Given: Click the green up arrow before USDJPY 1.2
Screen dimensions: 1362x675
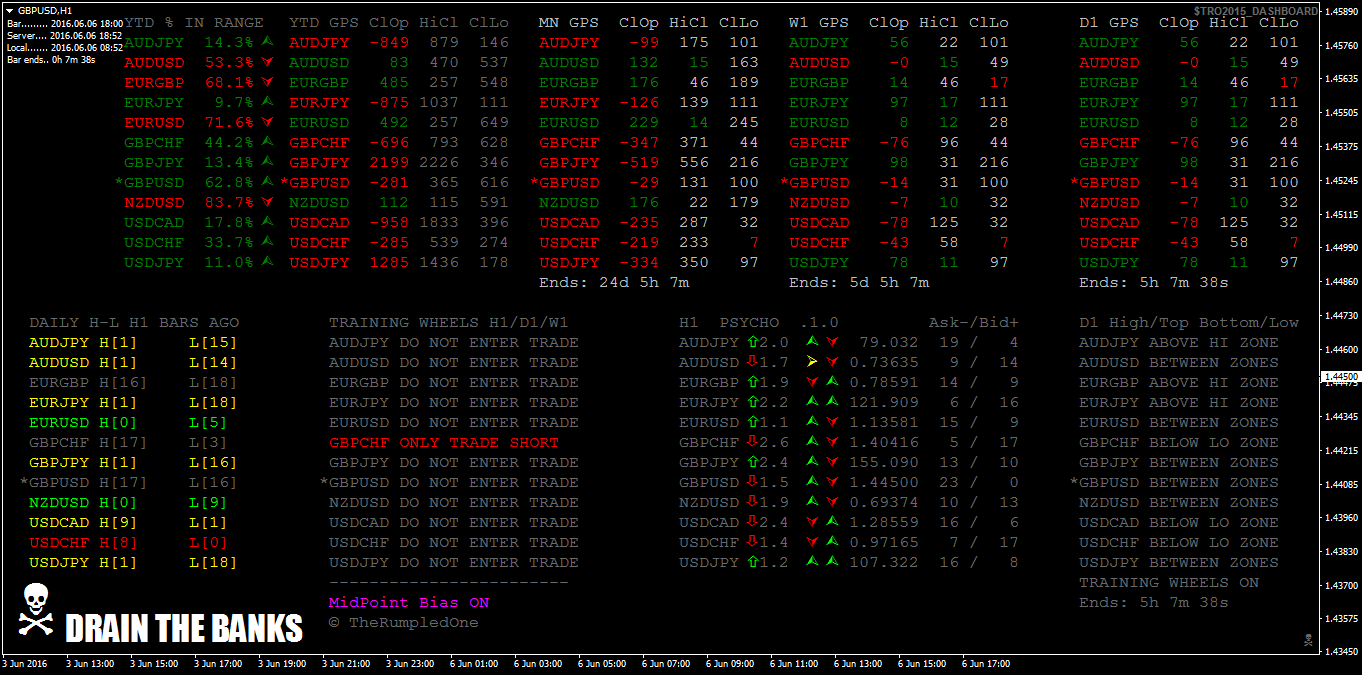Looking at the screenshot, I should pyautogui.click(x=752, y=562).
